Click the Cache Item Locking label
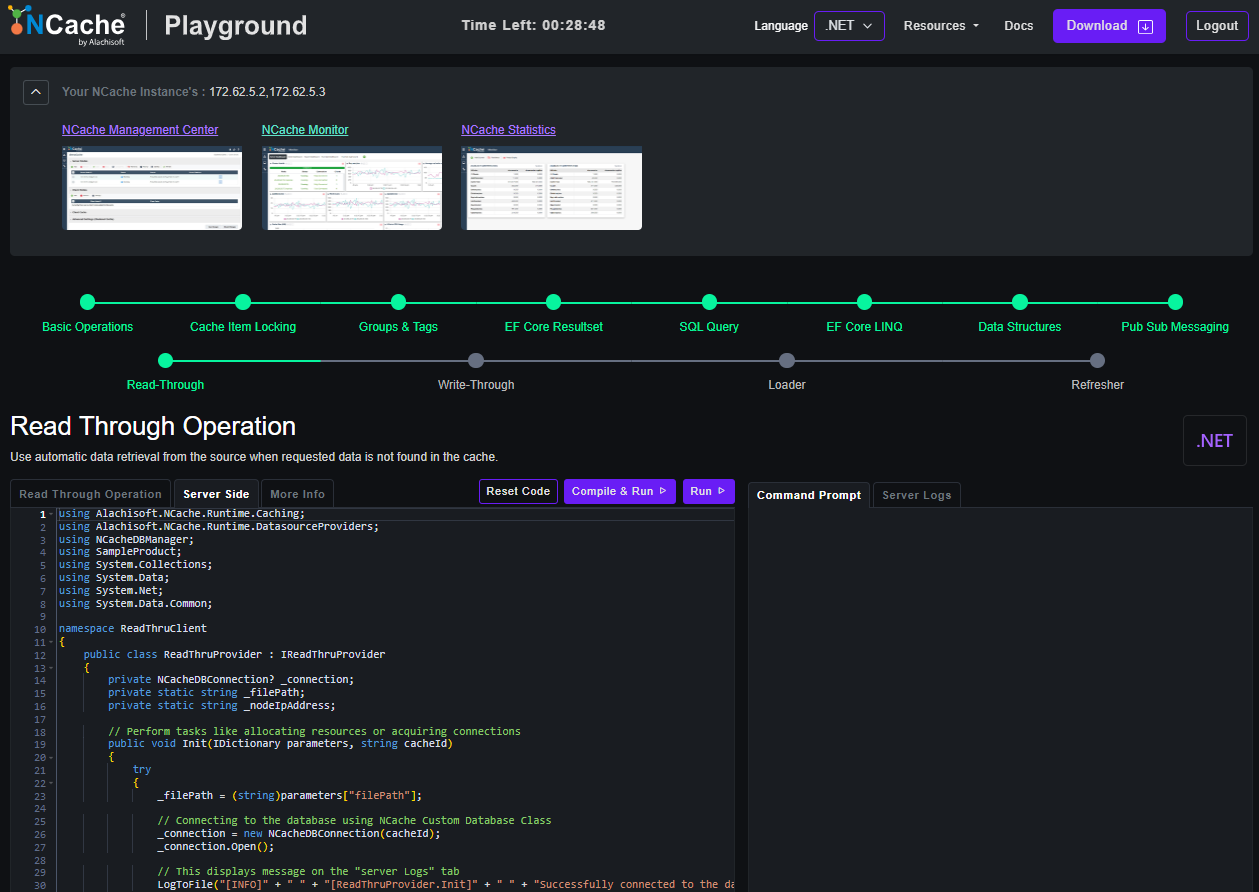This screenshot has height=892, width=1259. [243, 327]
